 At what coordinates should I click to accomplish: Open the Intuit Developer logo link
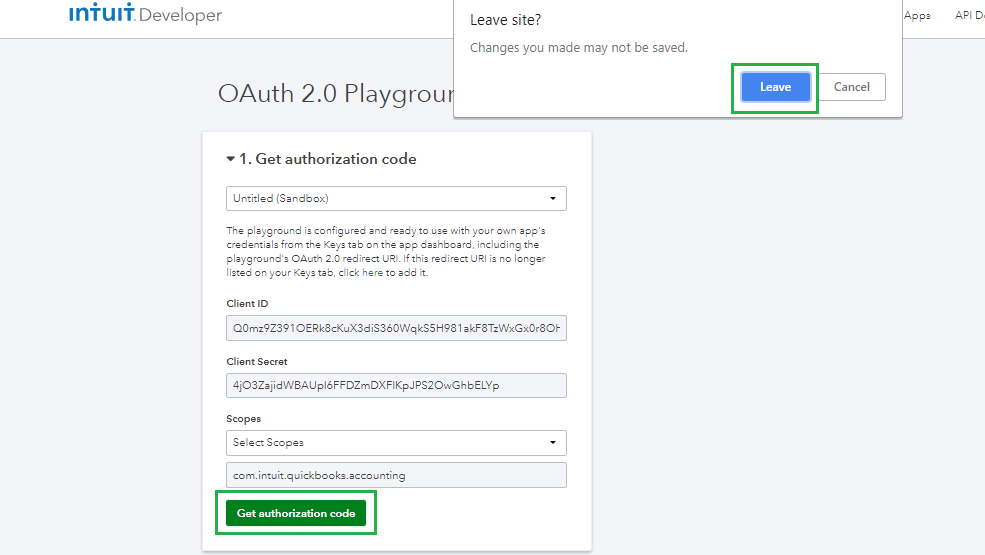[145, 13]
